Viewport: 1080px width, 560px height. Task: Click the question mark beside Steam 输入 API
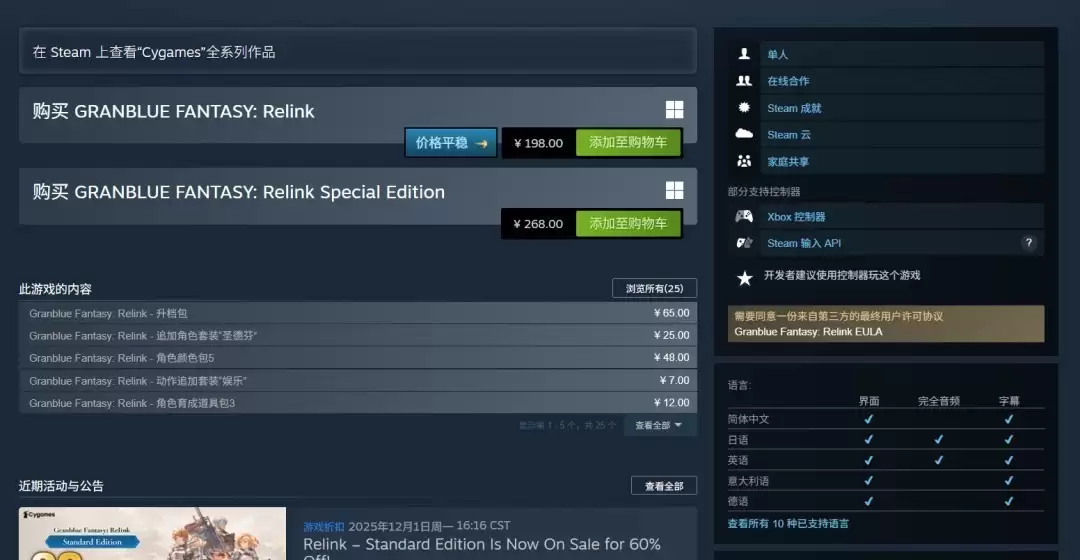(1028, 242)
